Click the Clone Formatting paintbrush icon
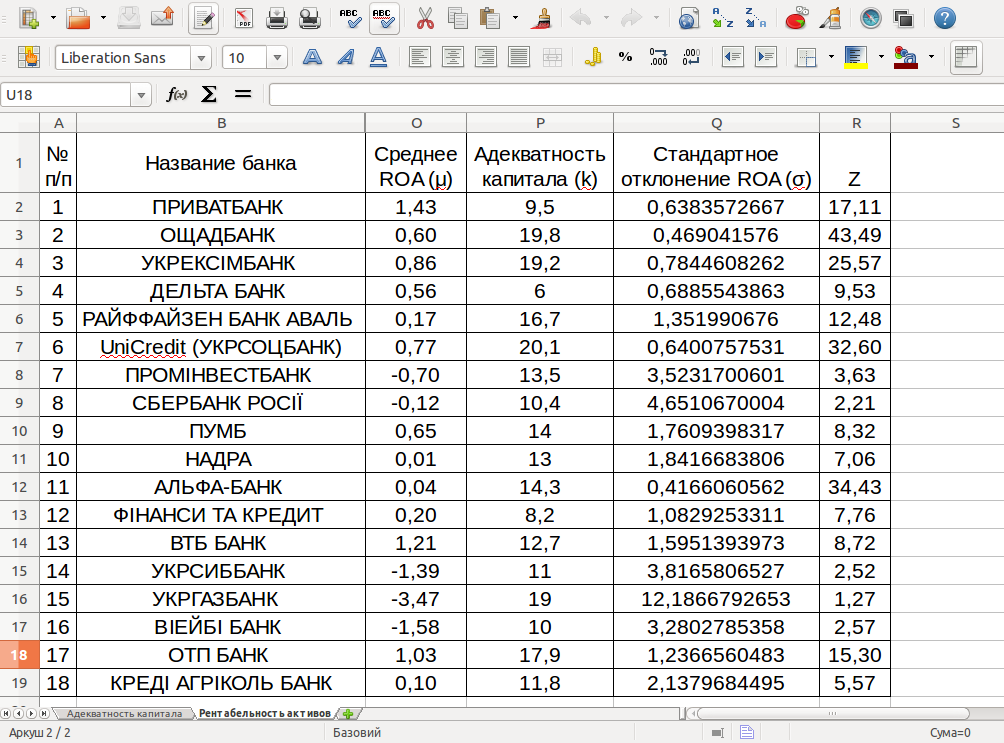The height and width of the screenshot is (743, 1004). (x=543, y=18)
